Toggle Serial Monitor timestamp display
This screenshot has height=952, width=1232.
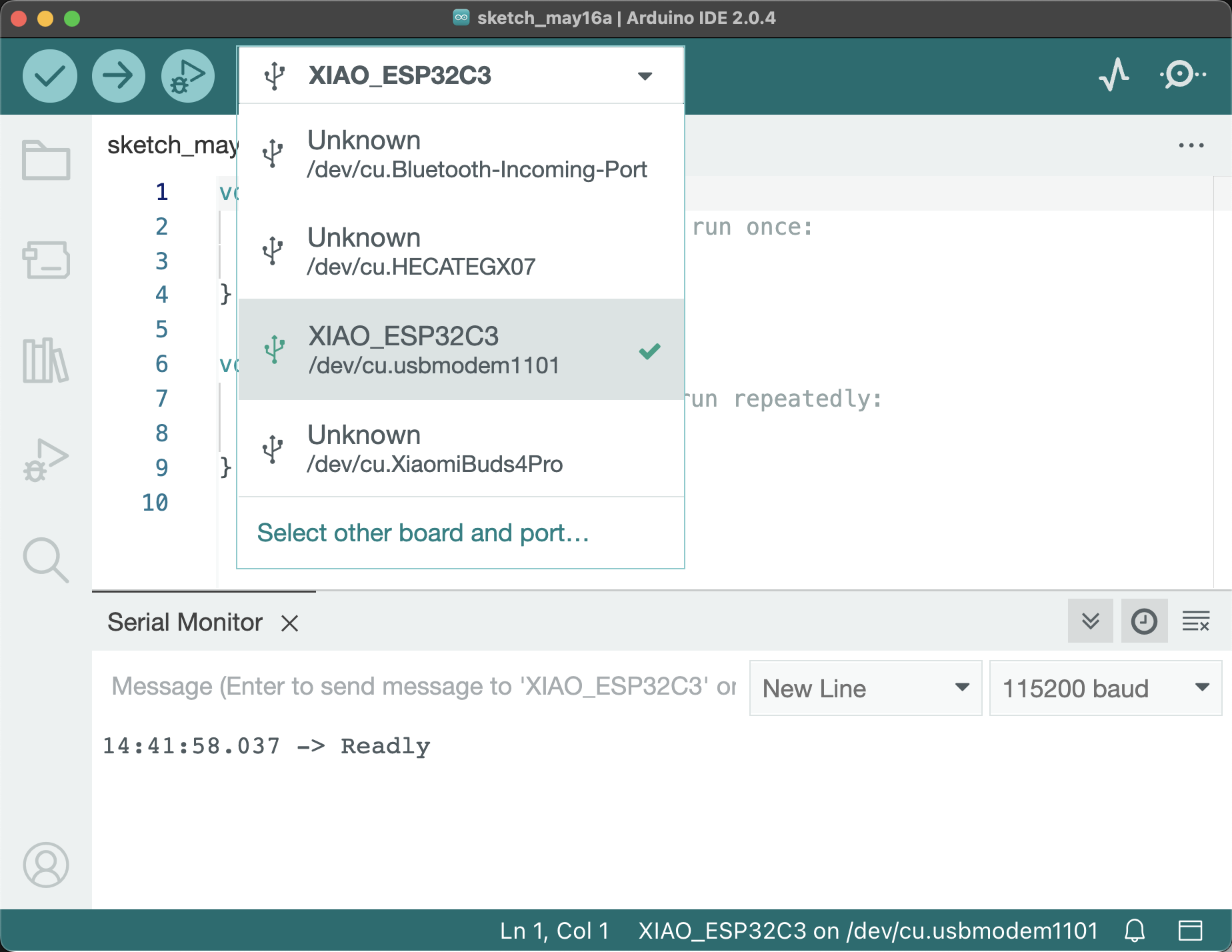1144,621
